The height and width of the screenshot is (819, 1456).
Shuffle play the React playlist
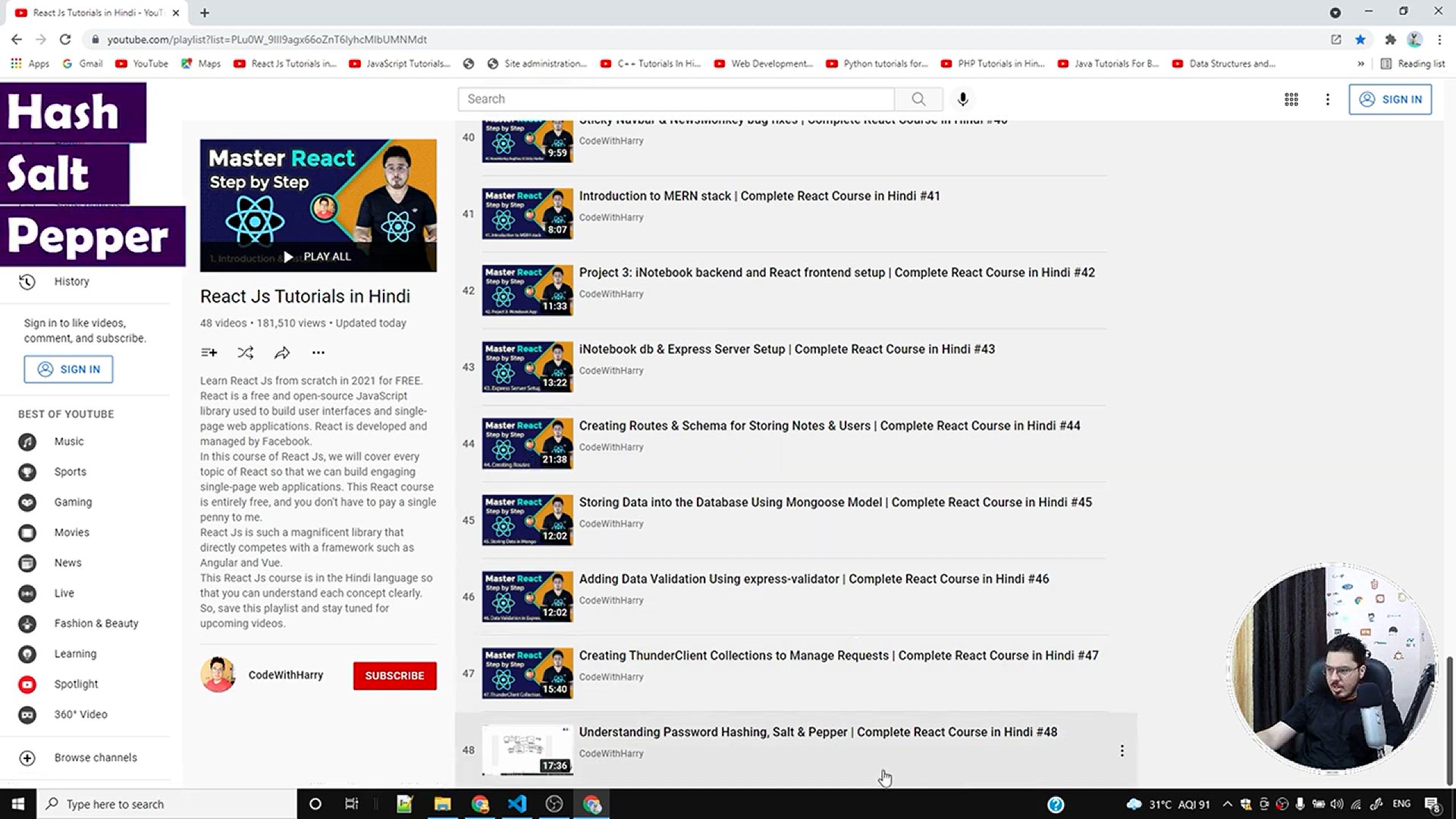point(245,353)
